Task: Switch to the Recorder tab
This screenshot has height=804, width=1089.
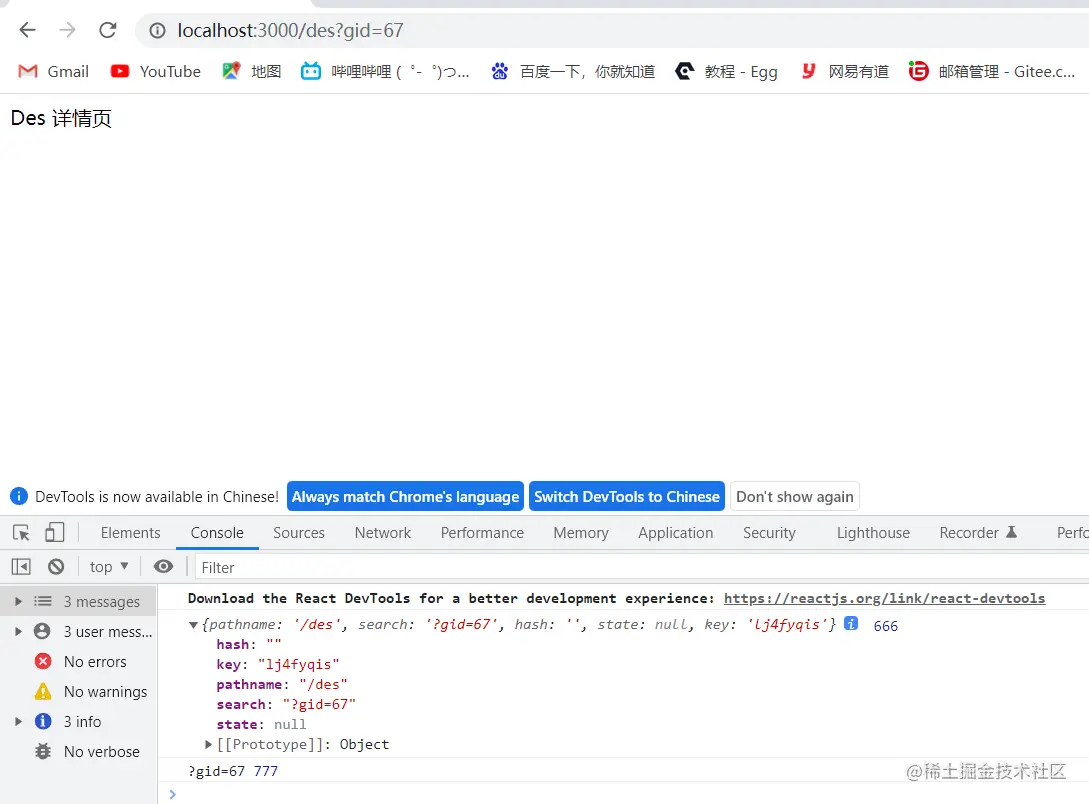Action: pos(977,533)
